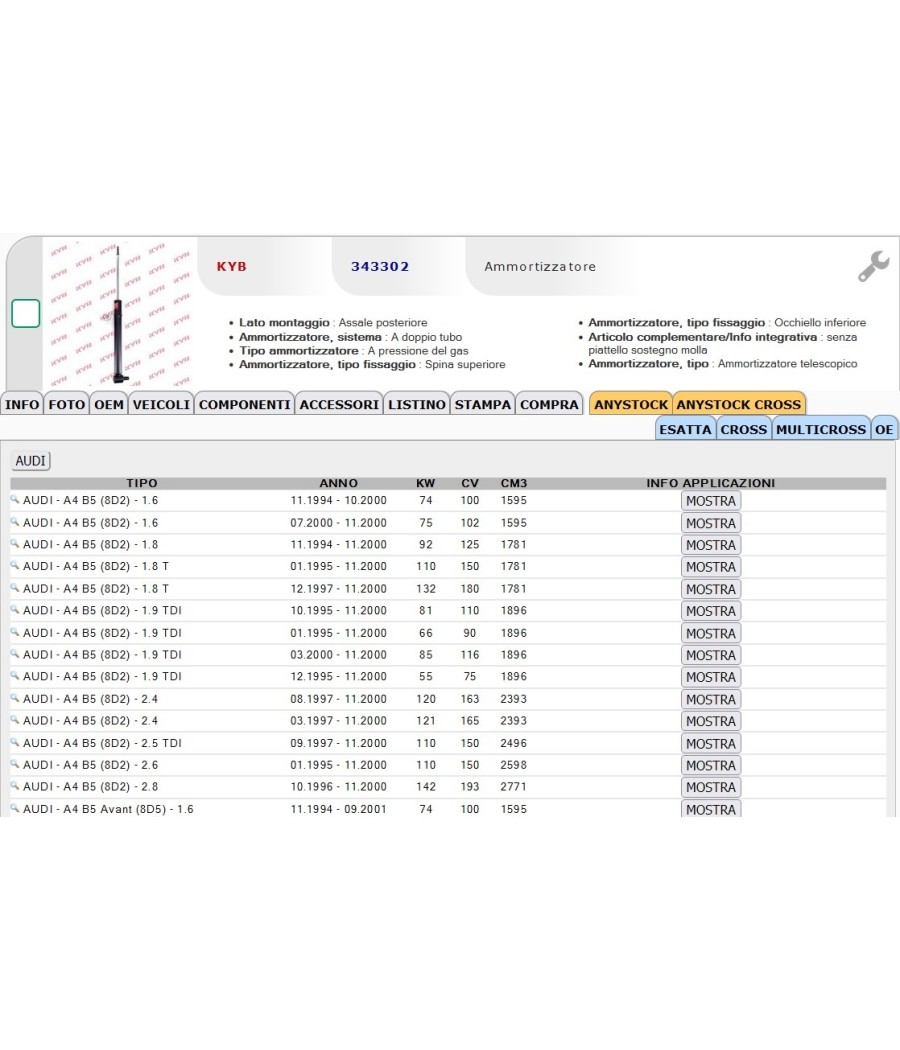
Task: Switch to the ANYSTOCK tab
Action: [631, 404]
